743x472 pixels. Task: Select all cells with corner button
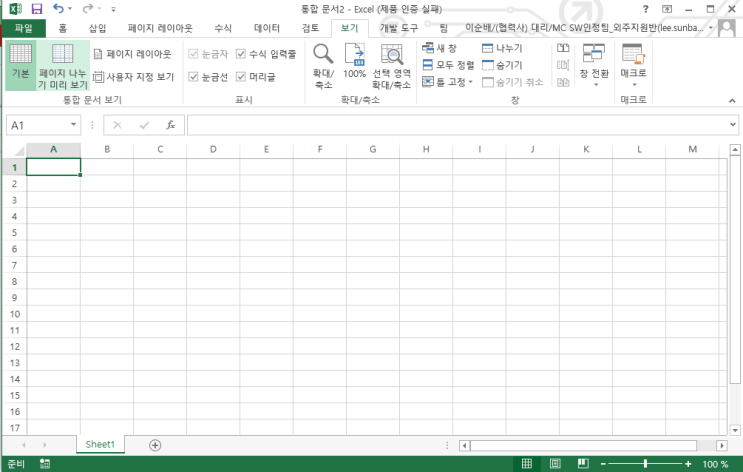pyautogui.click(x=18, y=150)
